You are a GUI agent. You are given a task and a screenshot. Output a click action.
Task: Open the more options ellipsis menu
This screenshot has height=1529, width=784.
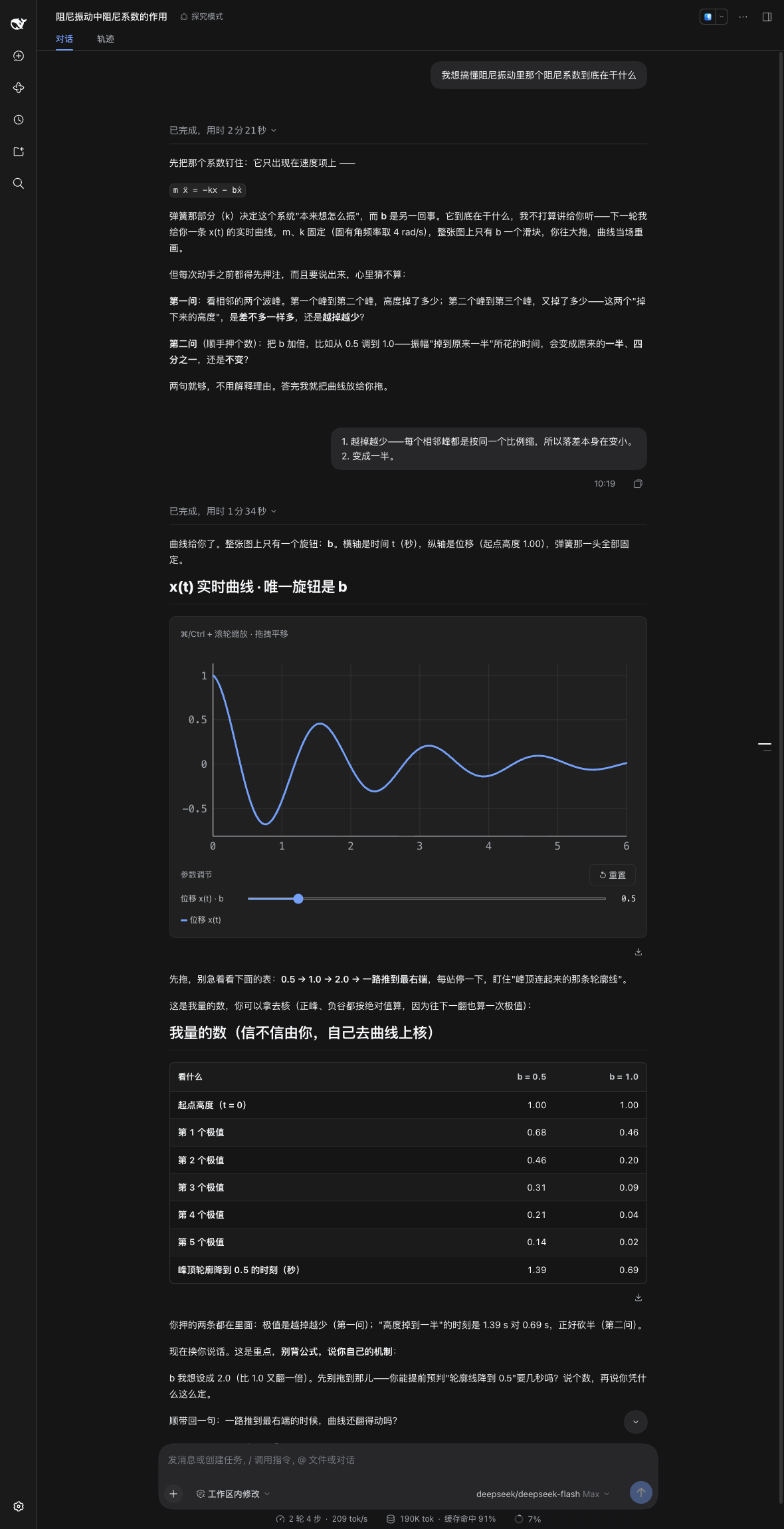tap(743, 17)
